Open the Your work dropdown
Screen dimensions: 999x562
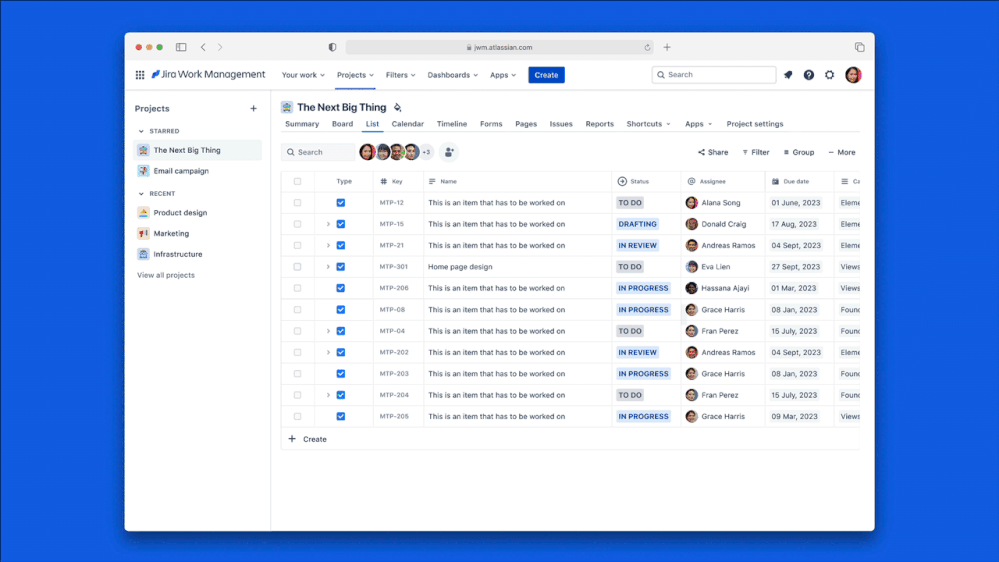303,75
